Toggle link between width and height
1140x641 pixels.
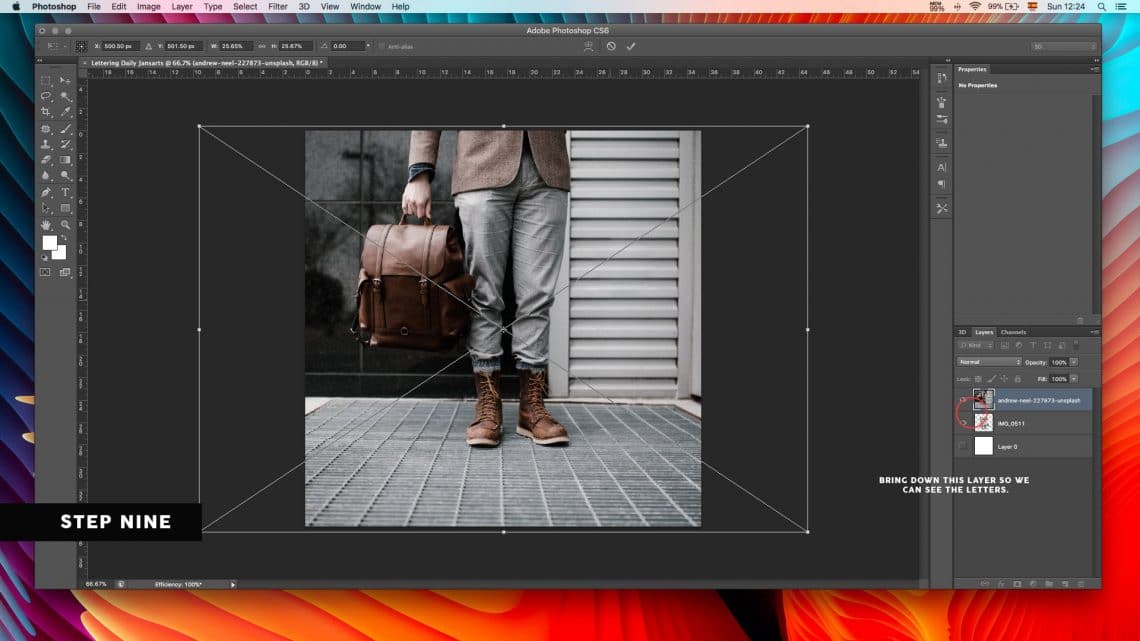[x=262, y=47]
